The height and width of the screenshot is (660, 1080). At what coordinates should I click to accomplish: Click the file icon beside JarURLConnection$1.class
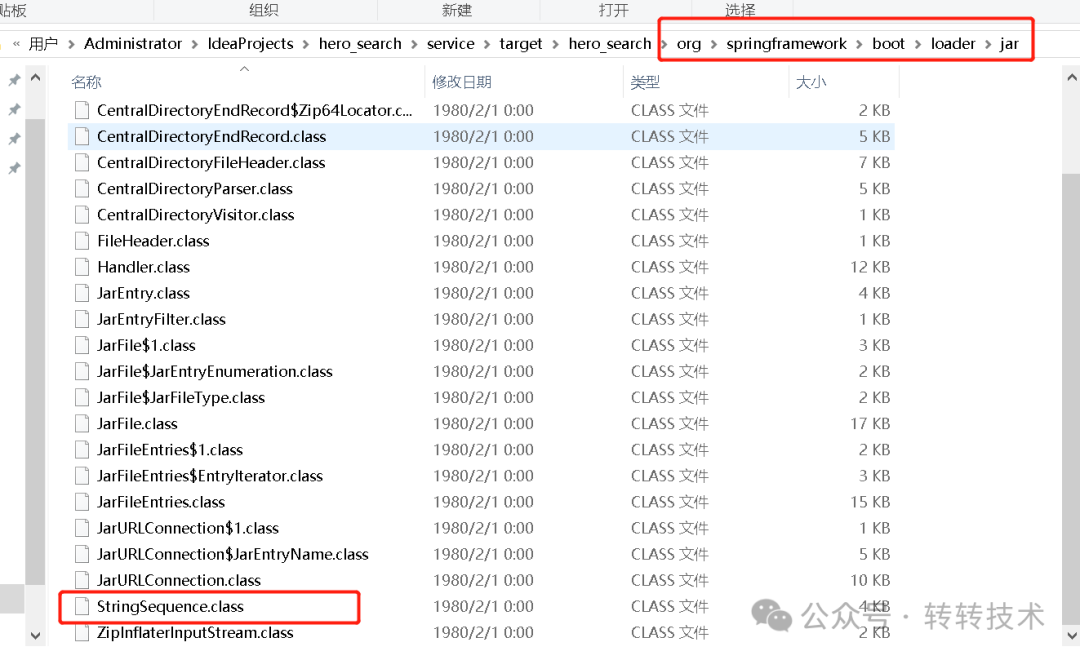tap(82, 528)
